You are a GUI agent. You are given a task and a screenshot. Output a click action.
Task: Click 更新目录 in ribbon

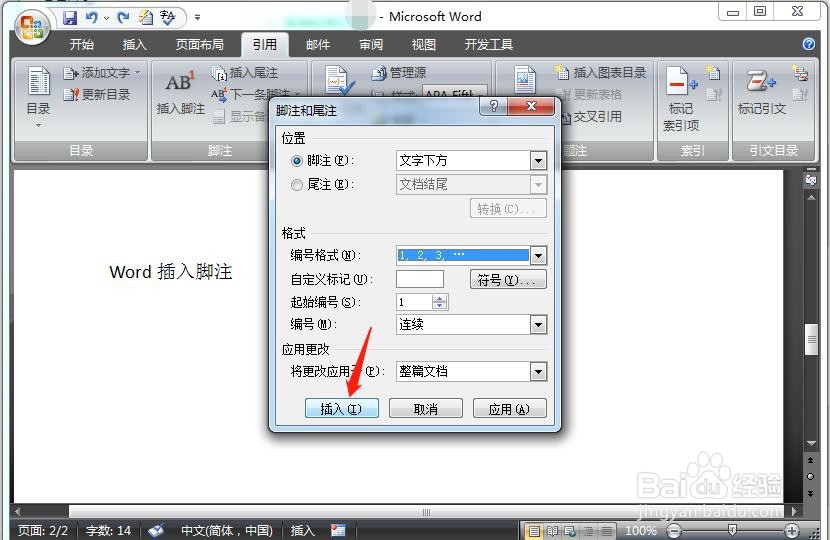point(96,95)
